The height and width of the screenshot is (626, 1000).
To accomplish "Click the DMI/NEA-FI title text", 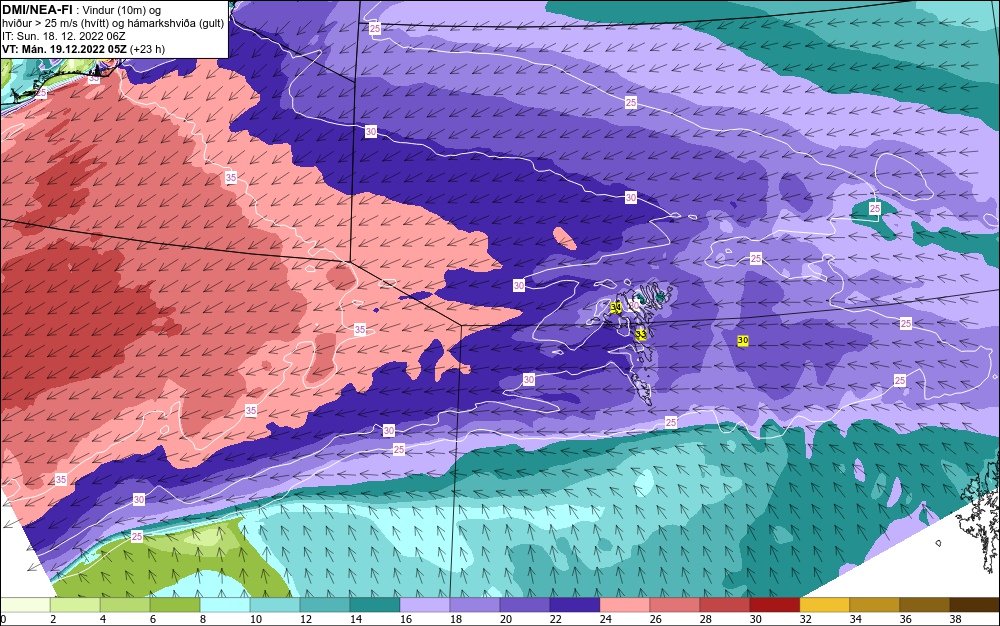I will pos(37,10).
